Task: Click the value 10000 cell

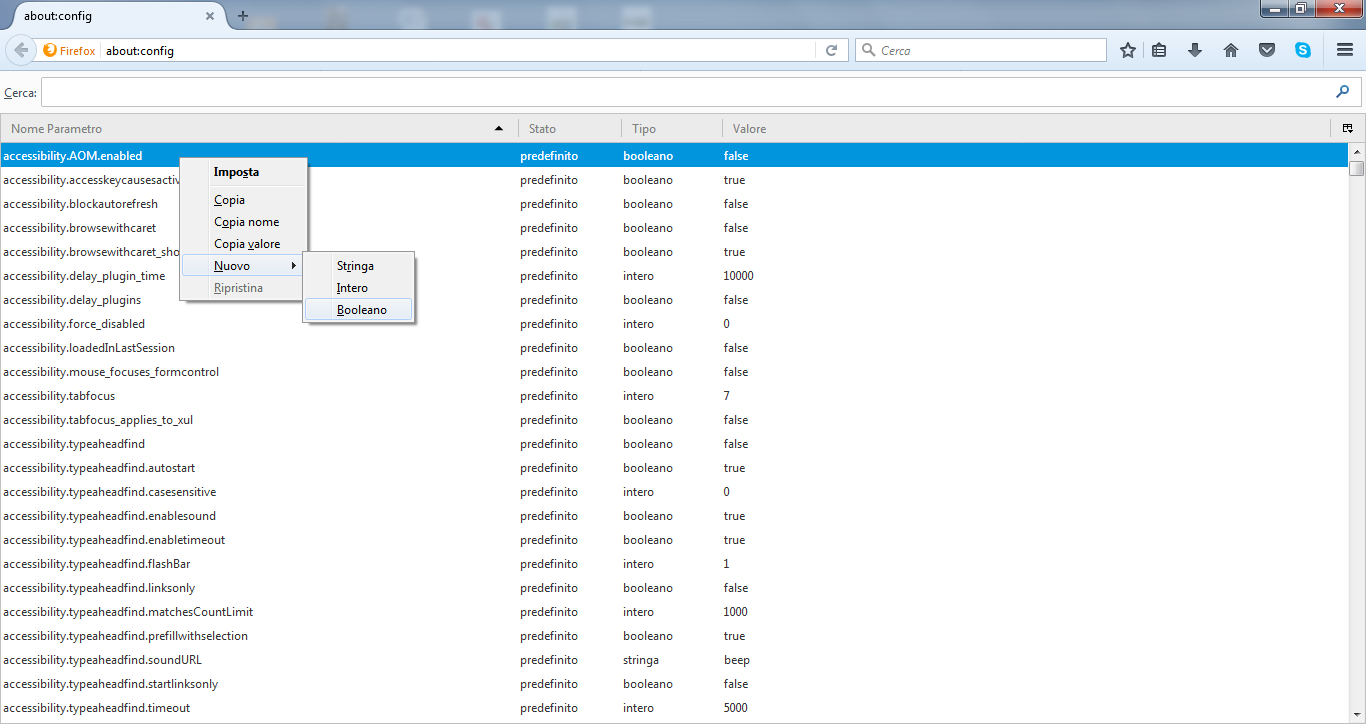Action: pos(739,276)
